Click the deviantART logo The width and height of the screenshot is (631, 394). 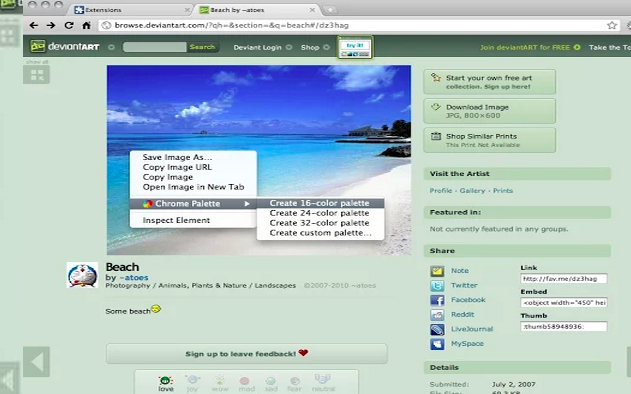pyautogui.click(x=65, y=47)
